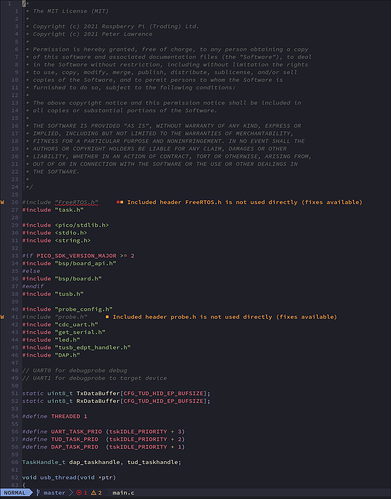Click the NORMAL mode indicator
Image resolution: width=391 pixels, height=499 pixels.
click(x=15, y=493)
